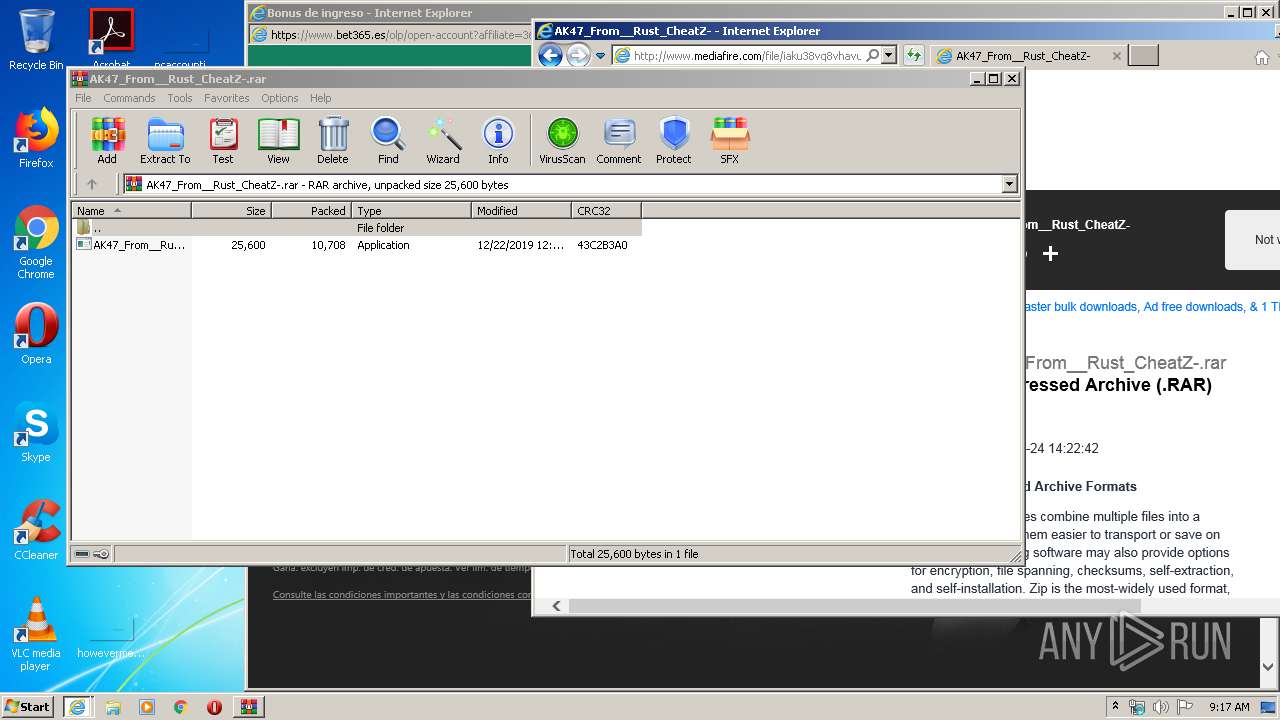Sort by the Size column header
This screenshot has height=720, width=1280.
coord(231,210)
